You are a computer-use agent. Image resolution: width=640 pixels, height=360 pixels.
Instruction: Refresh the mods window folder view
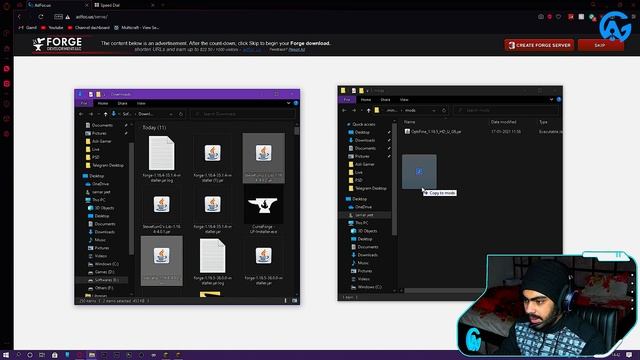444,110
